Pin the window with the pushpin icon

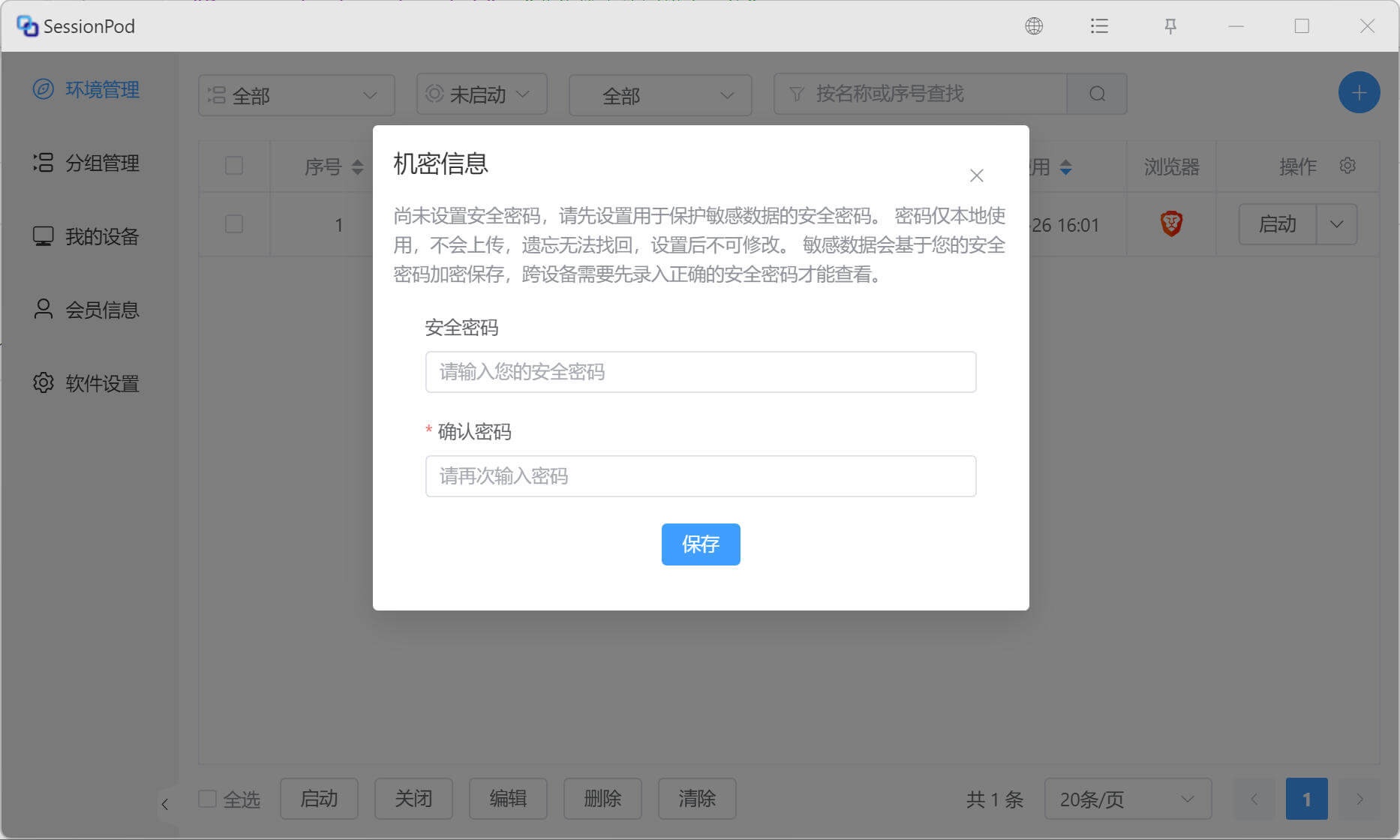click(1170, 26)
